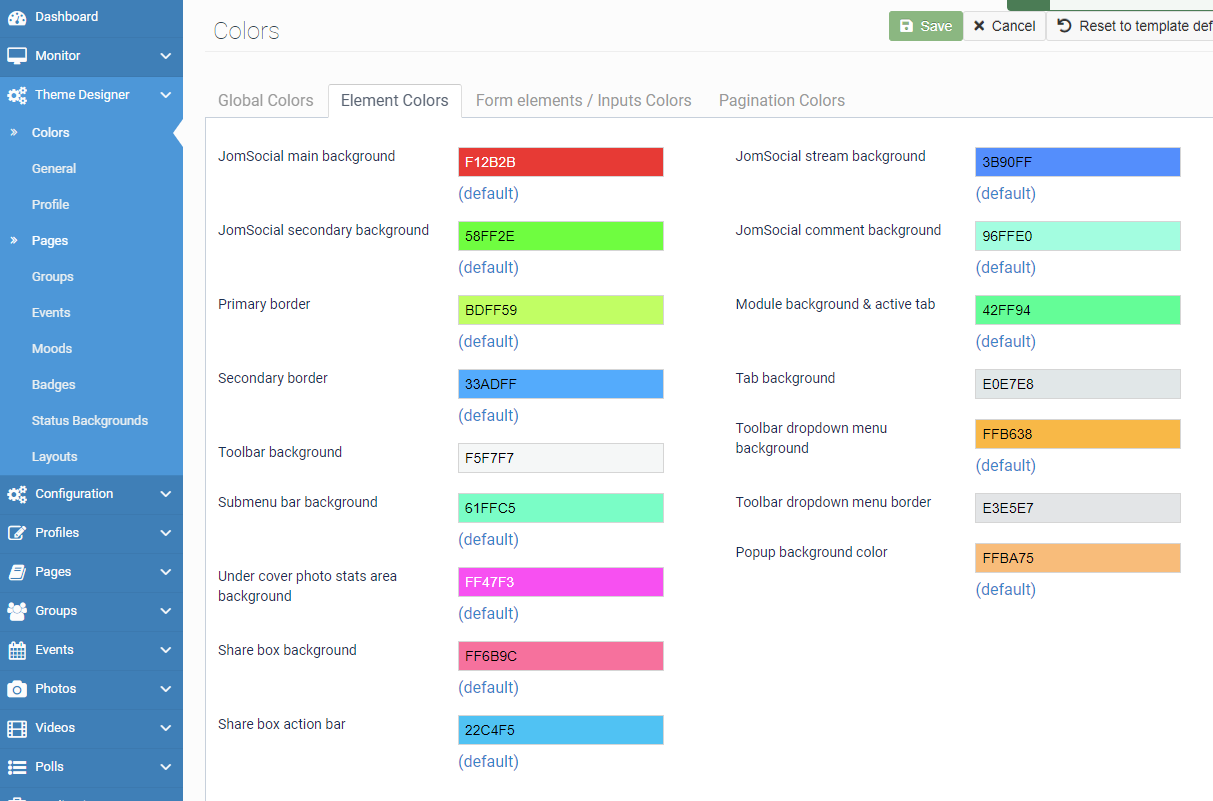Click the Events calendar icon in sidebar
Viewport: 1213px width, 801px height.
(17, 650)
